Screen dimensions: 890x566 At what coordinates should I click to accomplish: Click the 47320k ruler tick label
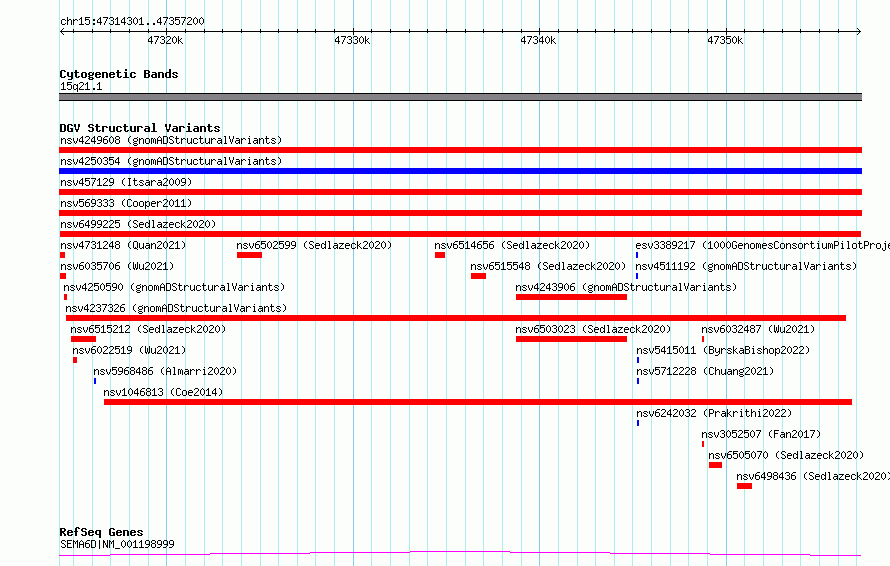point(165,40)
